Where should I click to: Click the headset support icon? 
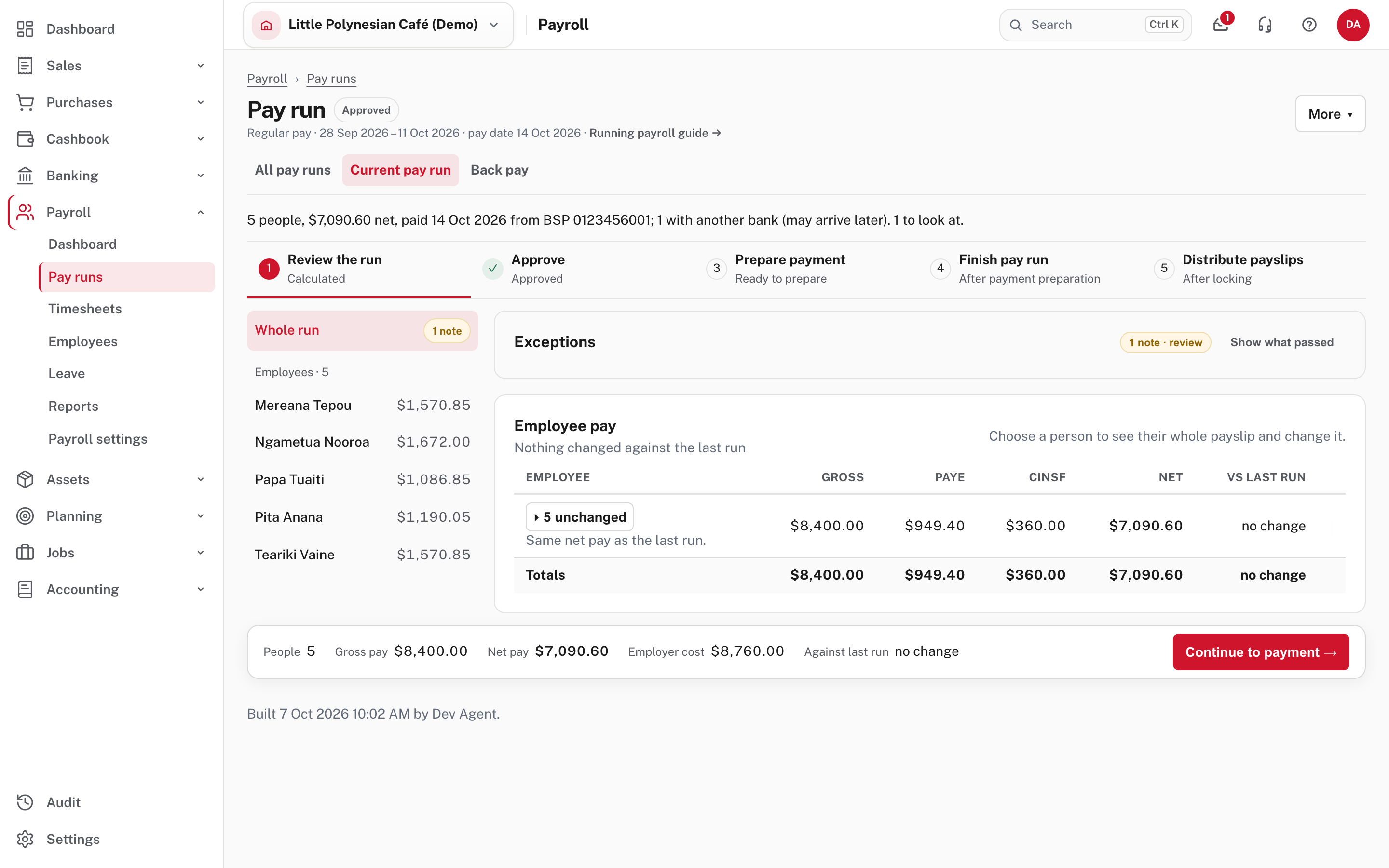1265,25
